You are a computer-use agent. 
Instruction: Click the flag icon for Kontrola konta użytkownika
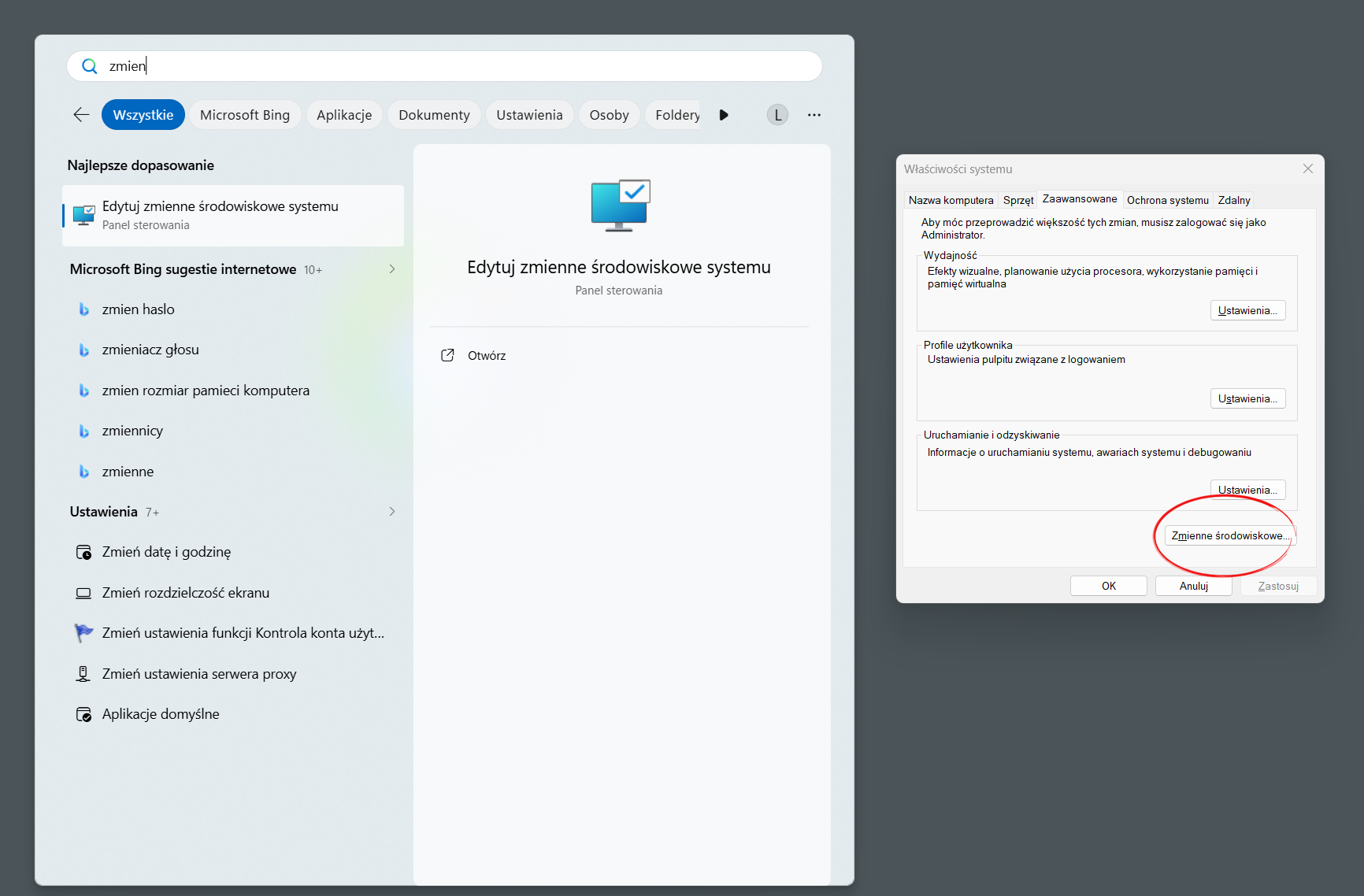coord(83,633)
